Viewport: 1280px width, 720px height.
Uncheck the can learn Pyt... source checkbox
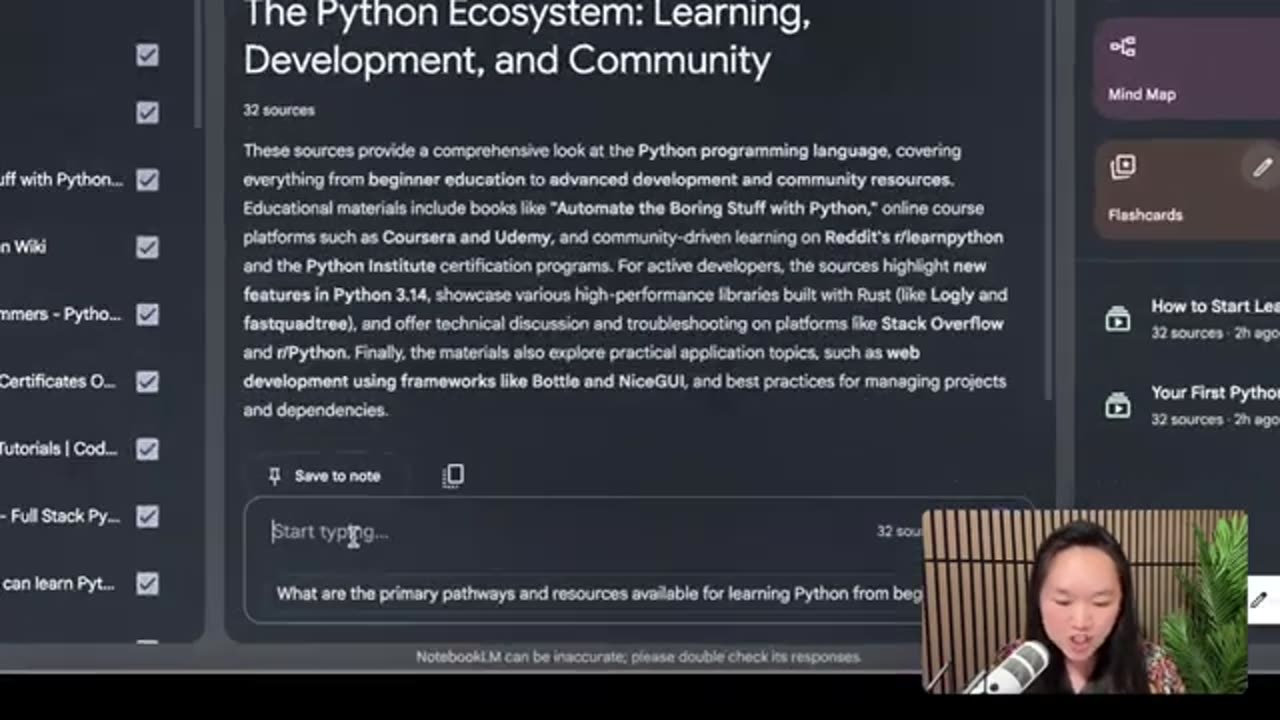point(147,583)
